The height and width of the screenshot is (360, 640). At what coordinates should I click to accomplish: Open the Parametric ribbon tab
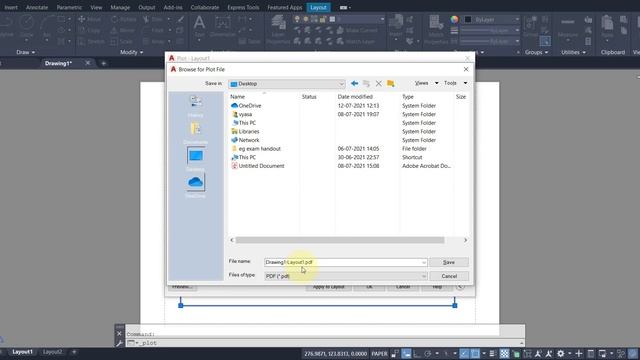pyautogui.click(x=69, y=7)
